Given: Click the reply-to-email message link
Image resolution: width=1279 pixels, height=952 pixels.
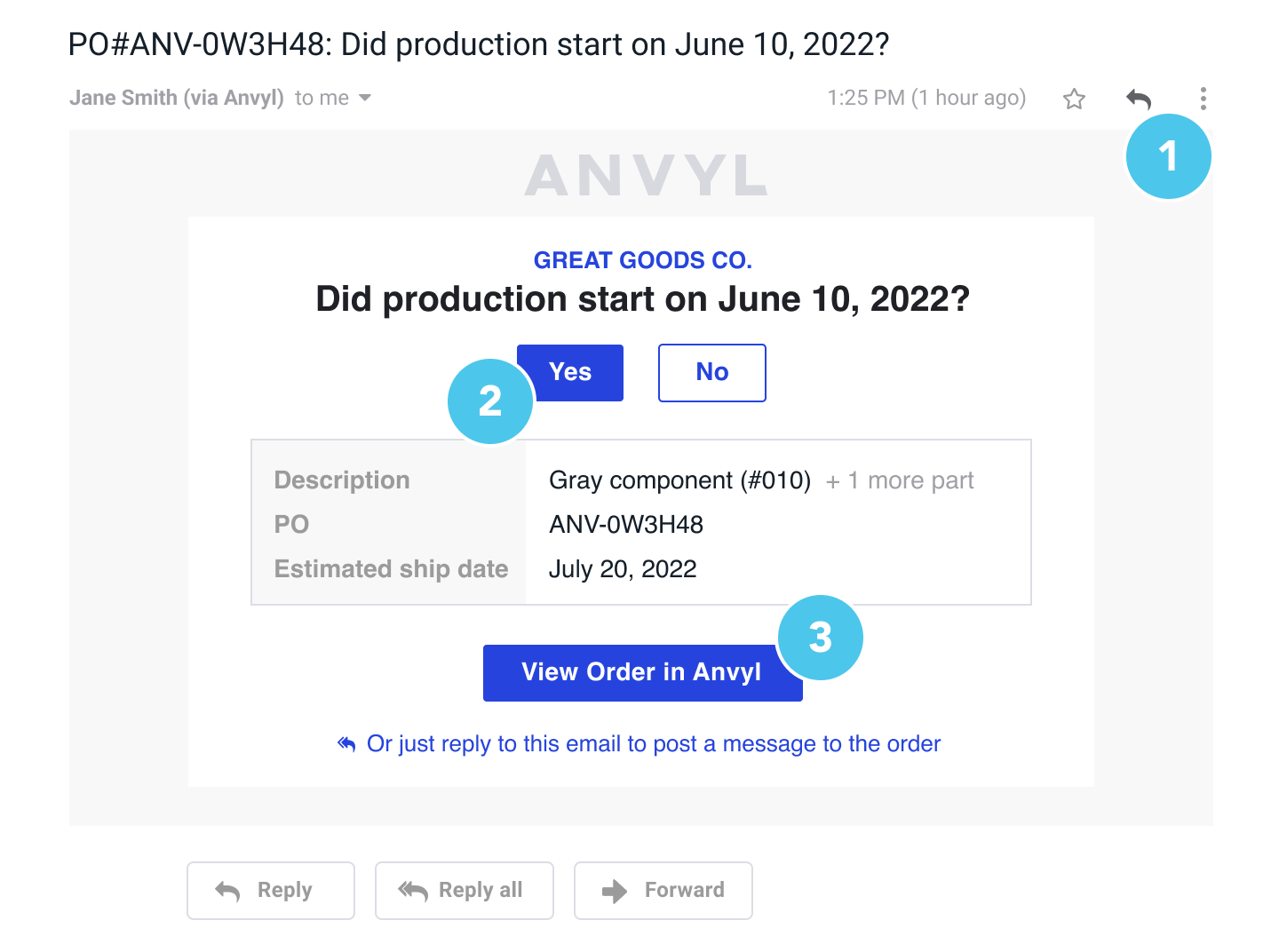Looking at the screenshot, I should pyautogui.click(x=654, y=743).
